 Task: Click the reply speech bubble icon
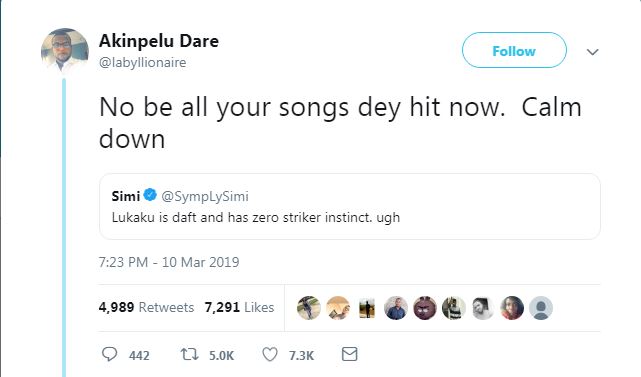109,354
